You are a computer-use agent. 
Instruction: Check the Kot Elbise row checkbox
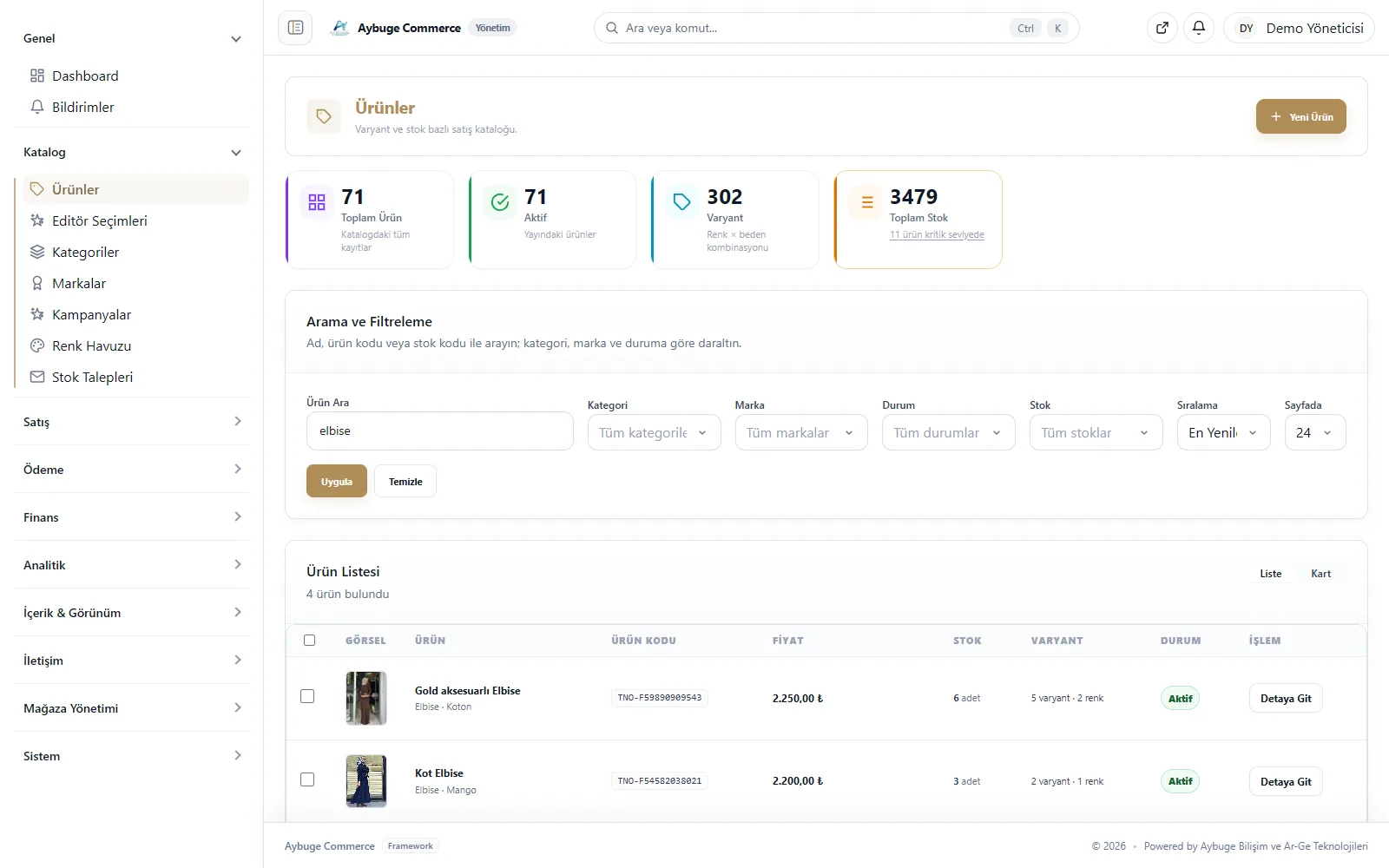click(307, 779)
